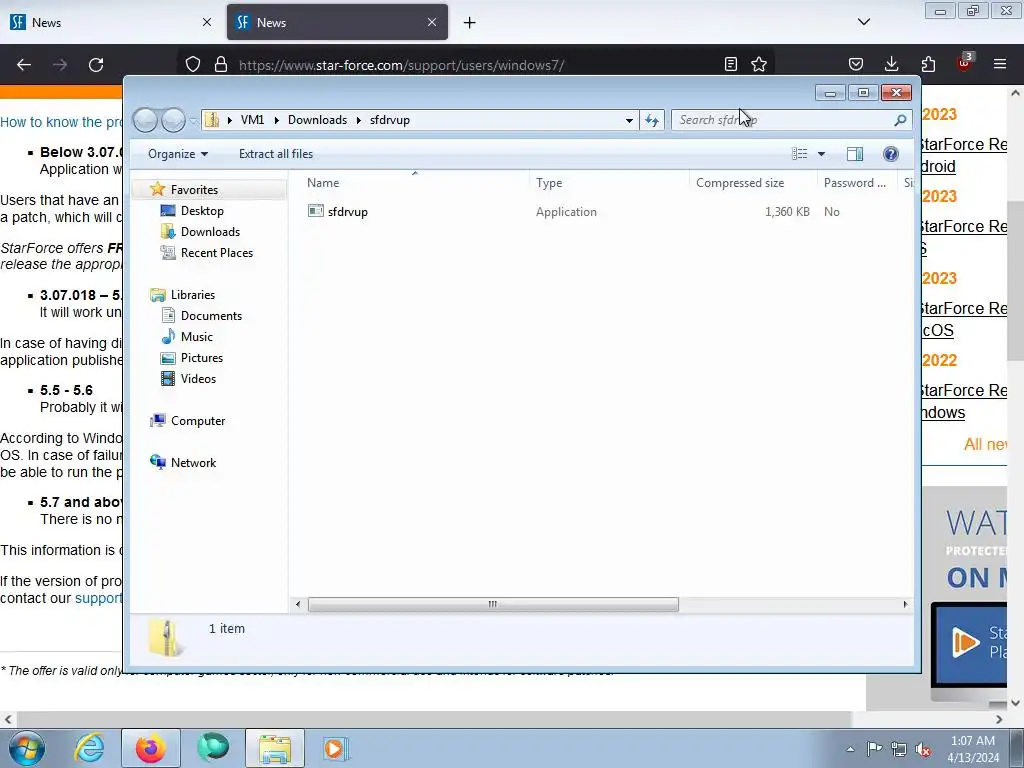Image resolution: width=1024 pixels, height=768 pixels.
Task: Click the Windows Media Player taskbar icon
Action: (x=335, y=748)
